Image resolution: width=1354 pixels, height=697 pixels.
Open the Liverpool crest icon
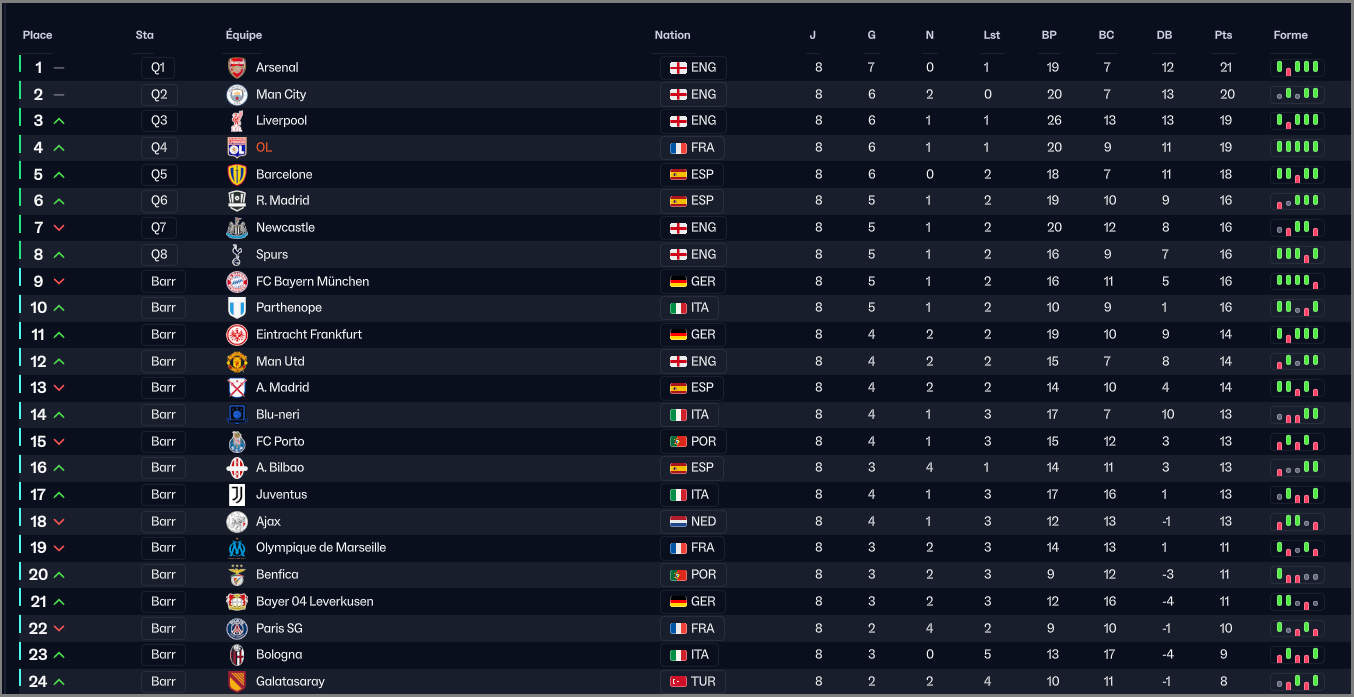click(237, 121)
